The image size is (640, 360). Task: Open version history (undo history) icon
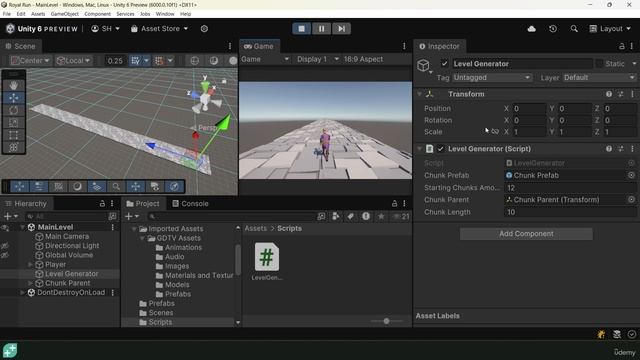[x=553, y=29]
